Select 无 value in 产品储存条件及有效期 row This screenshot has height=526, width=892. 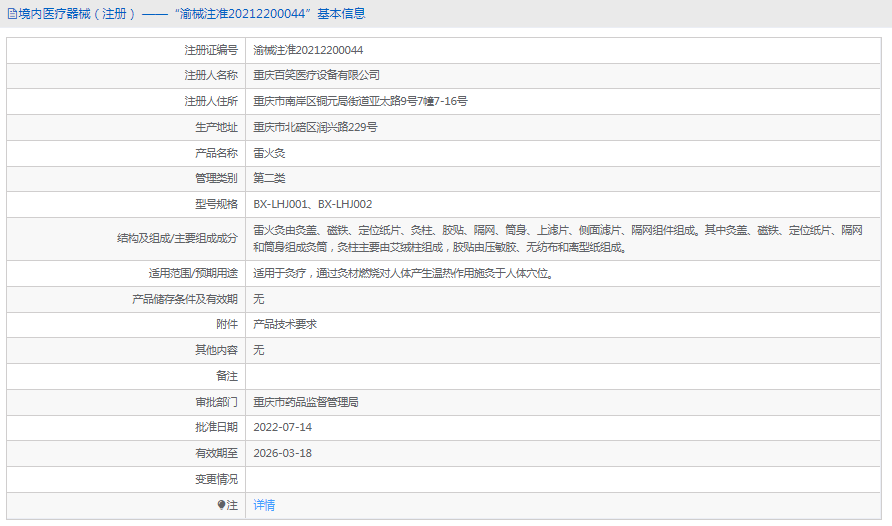pyautogui.click(x=259, y=299)
